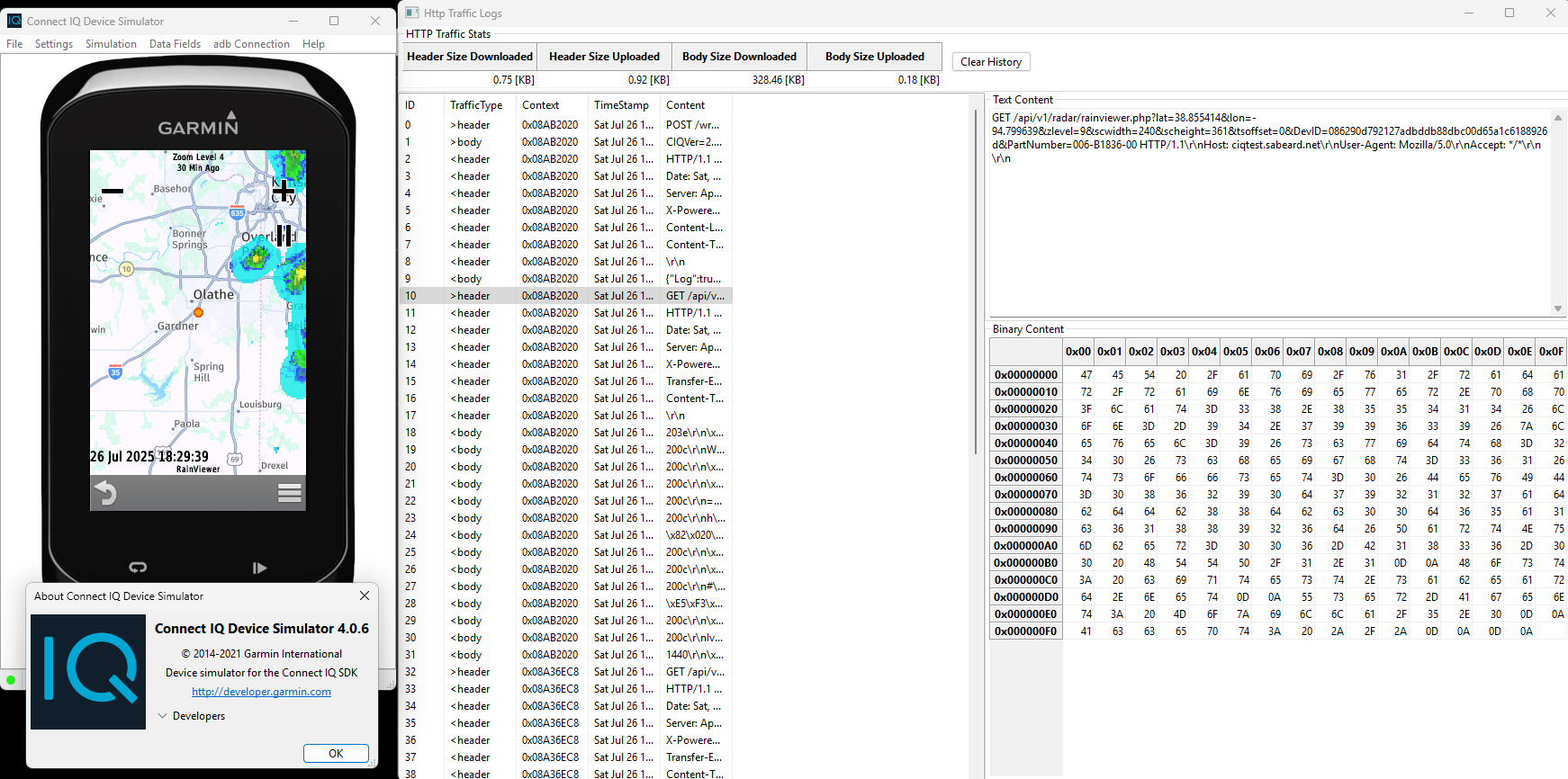Click the 0x0F binary column header
Image resolution: width=1568 pixels, height=779 pixels.
pos(1551,352)
